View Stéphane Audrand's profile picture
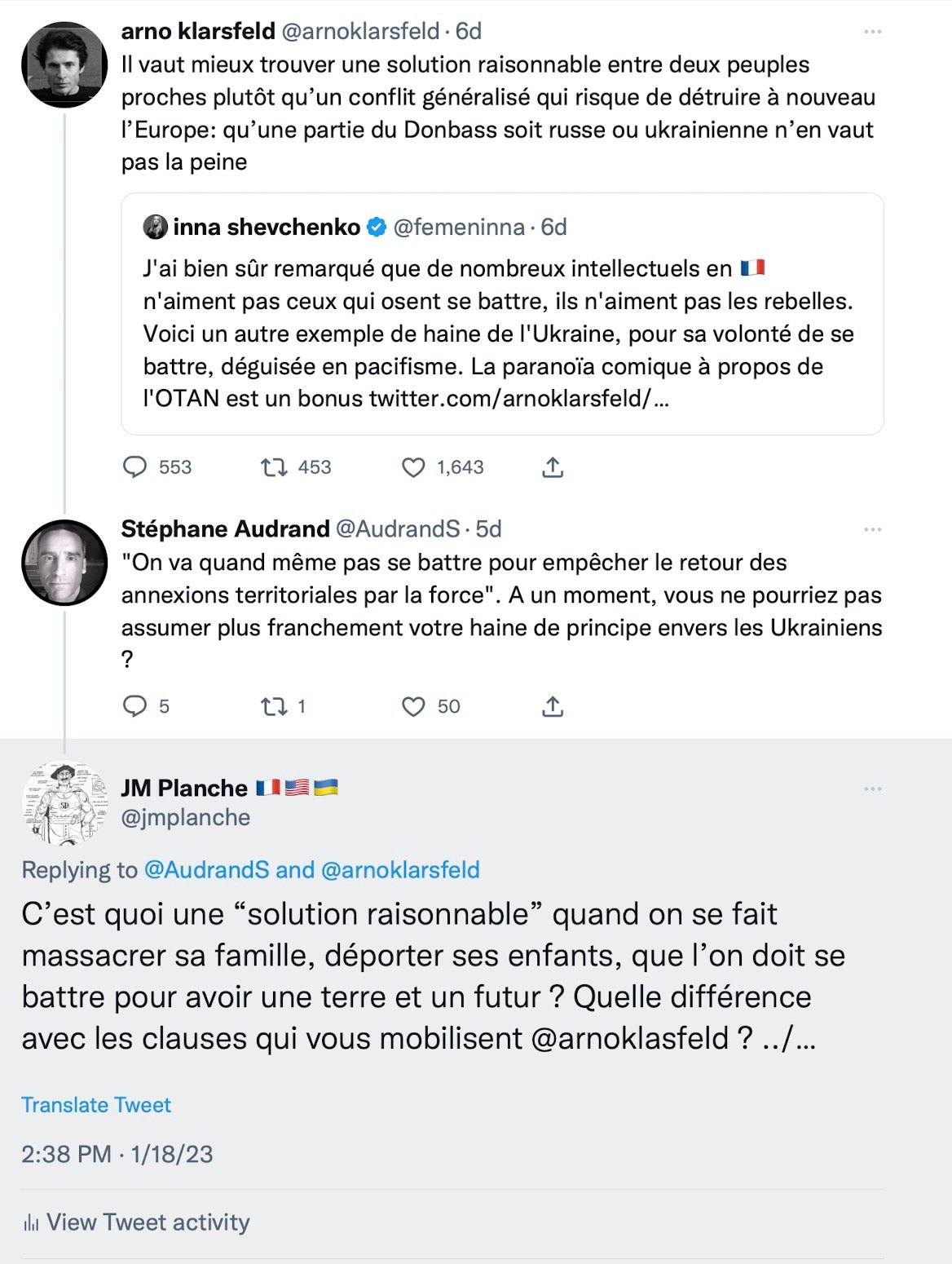 (64, 563)
